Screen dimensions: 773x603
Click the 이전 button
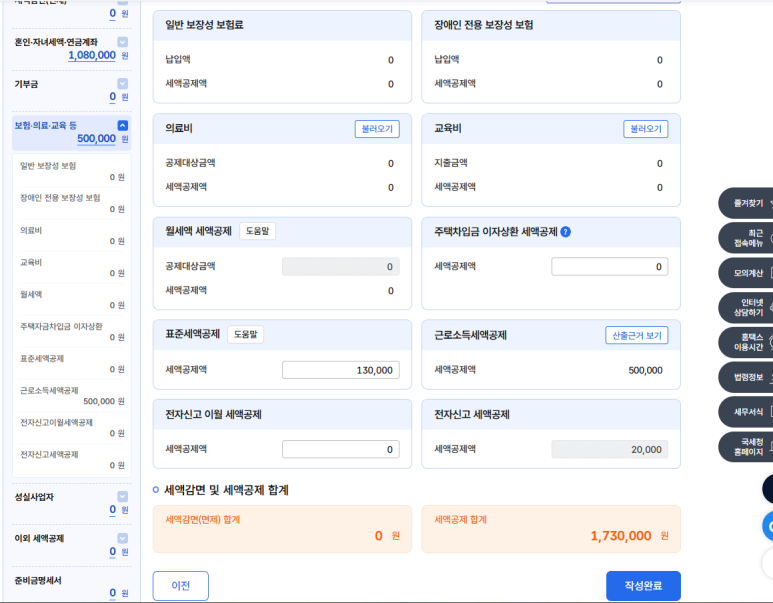[x=180, y=586]
